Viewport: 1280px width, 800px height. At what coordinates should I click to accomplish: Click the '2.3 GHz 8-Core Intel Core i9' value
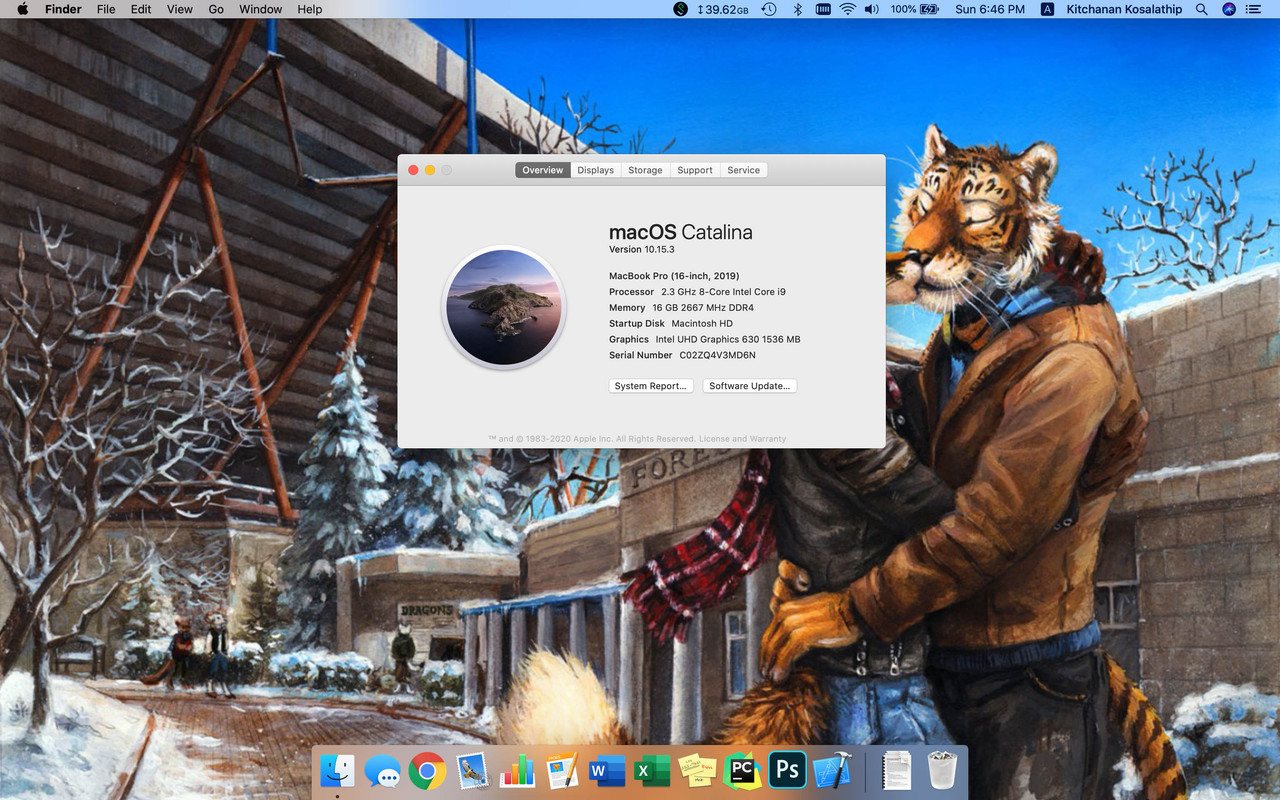(724, 292)
